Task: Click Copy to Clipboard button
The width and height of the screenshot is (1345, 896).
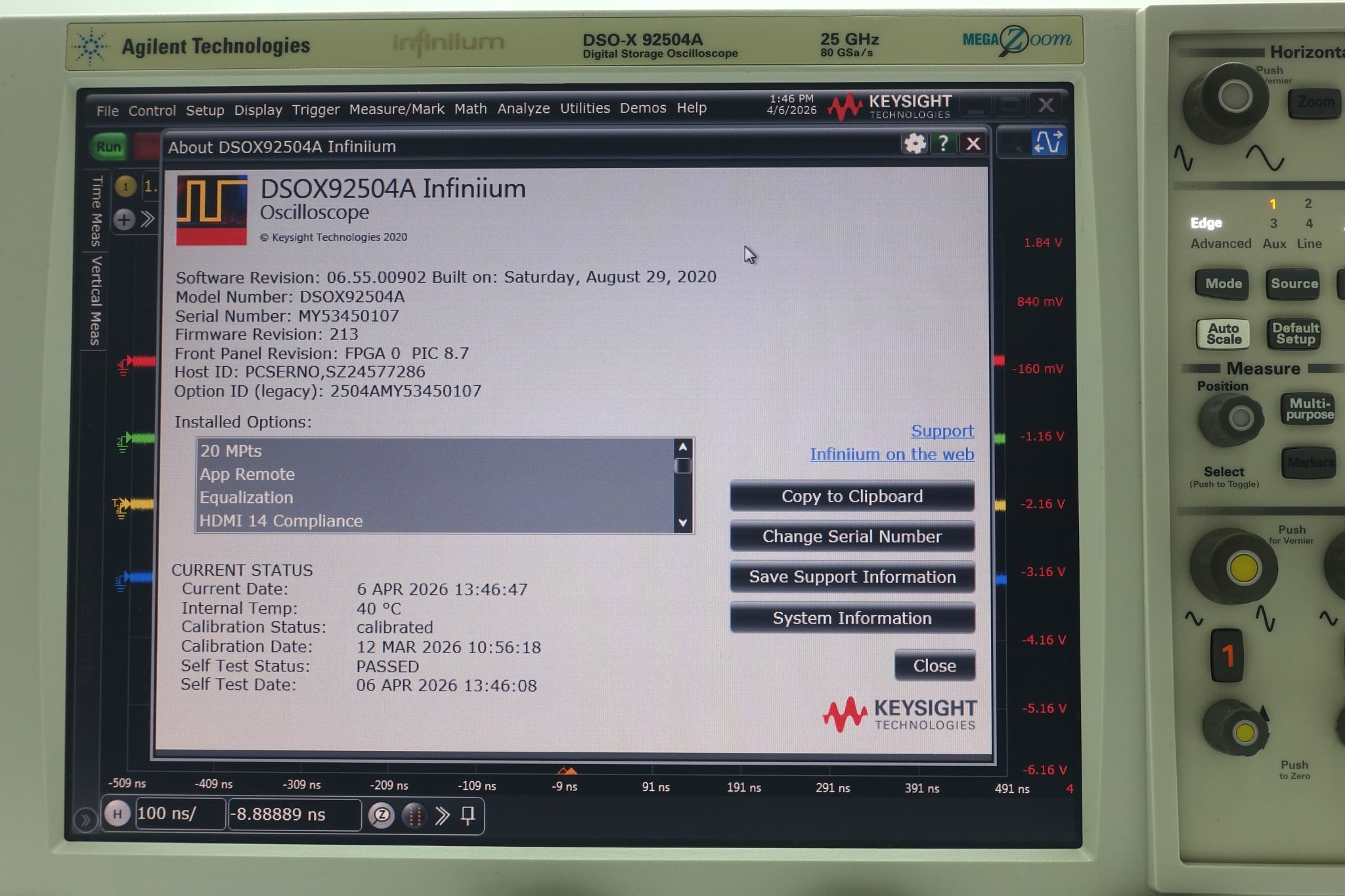Action: tap(852, 496)
